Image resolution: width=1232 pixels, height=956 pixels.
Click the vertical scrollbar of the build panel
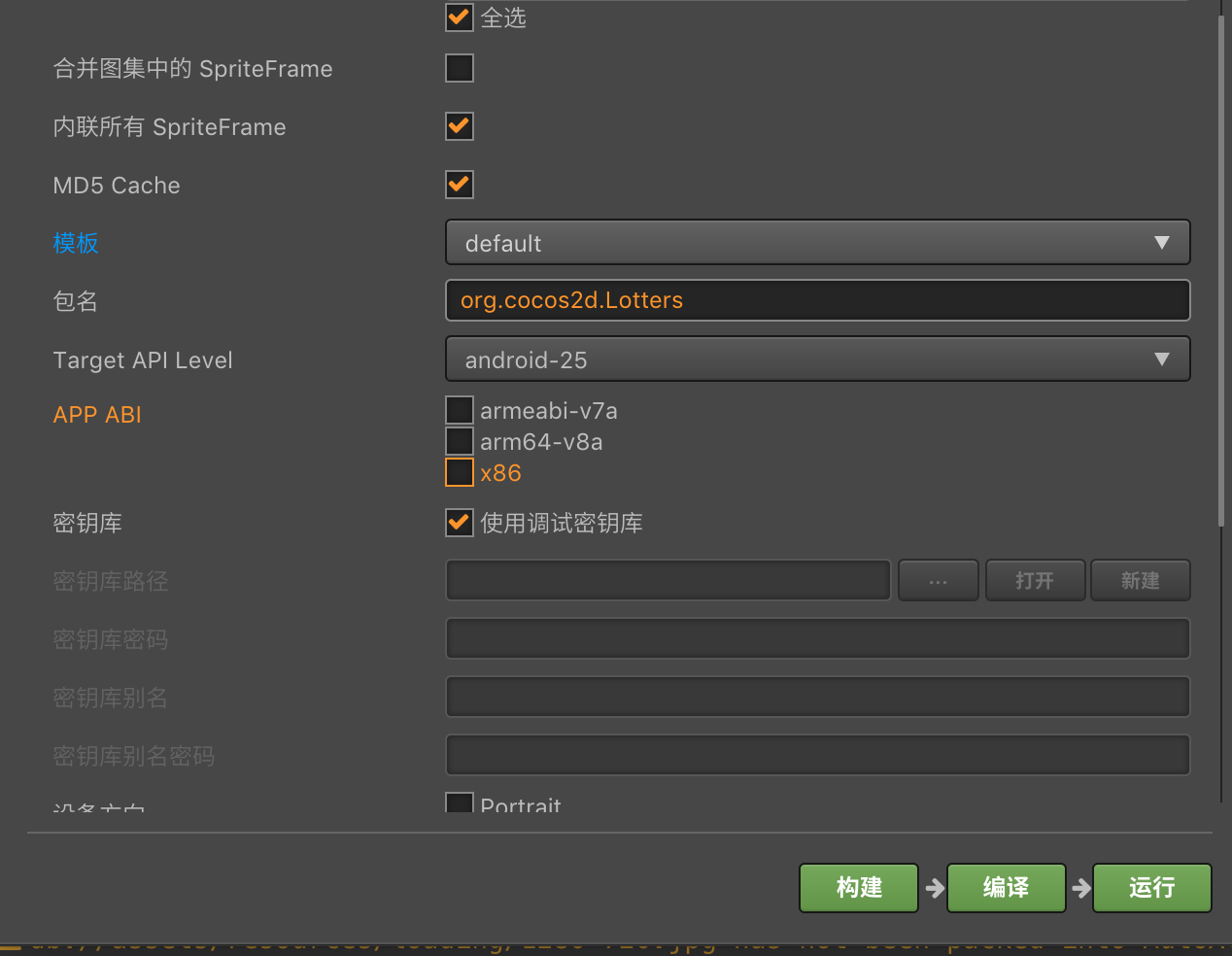[1221, 272]
